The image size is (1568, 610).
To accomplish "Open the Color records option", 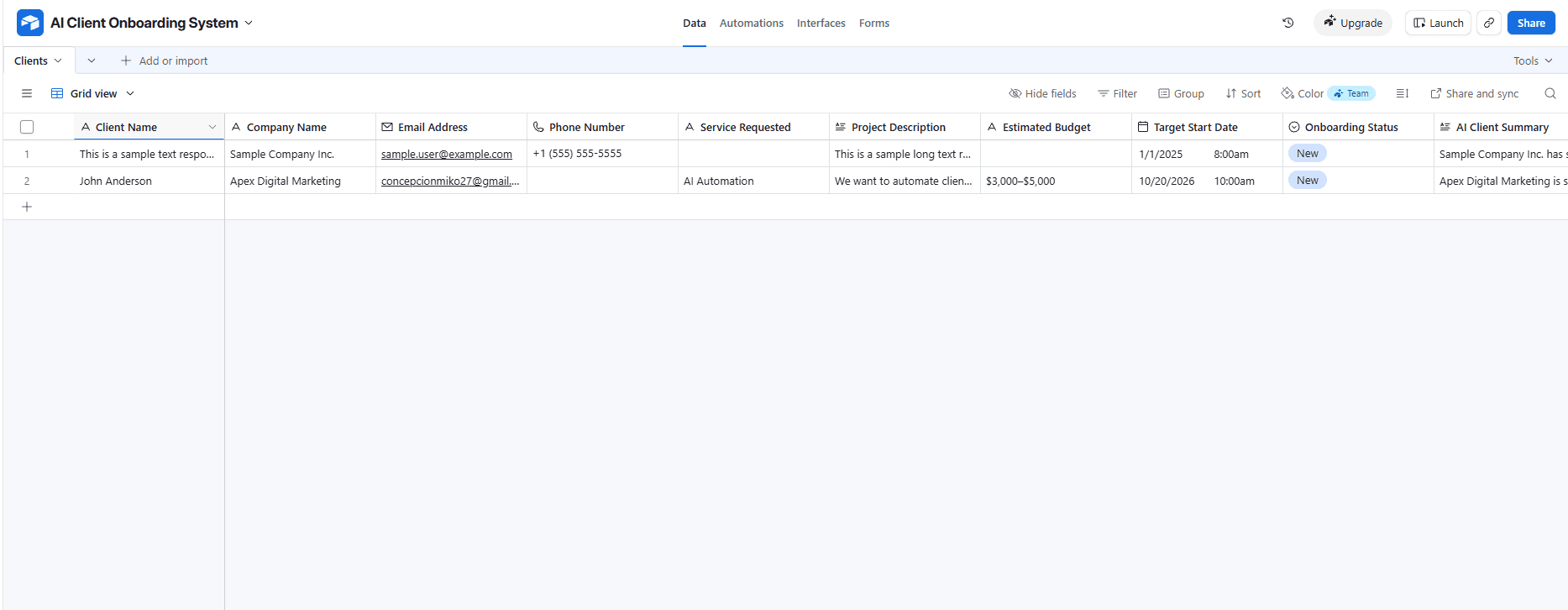I will 1302,93.
